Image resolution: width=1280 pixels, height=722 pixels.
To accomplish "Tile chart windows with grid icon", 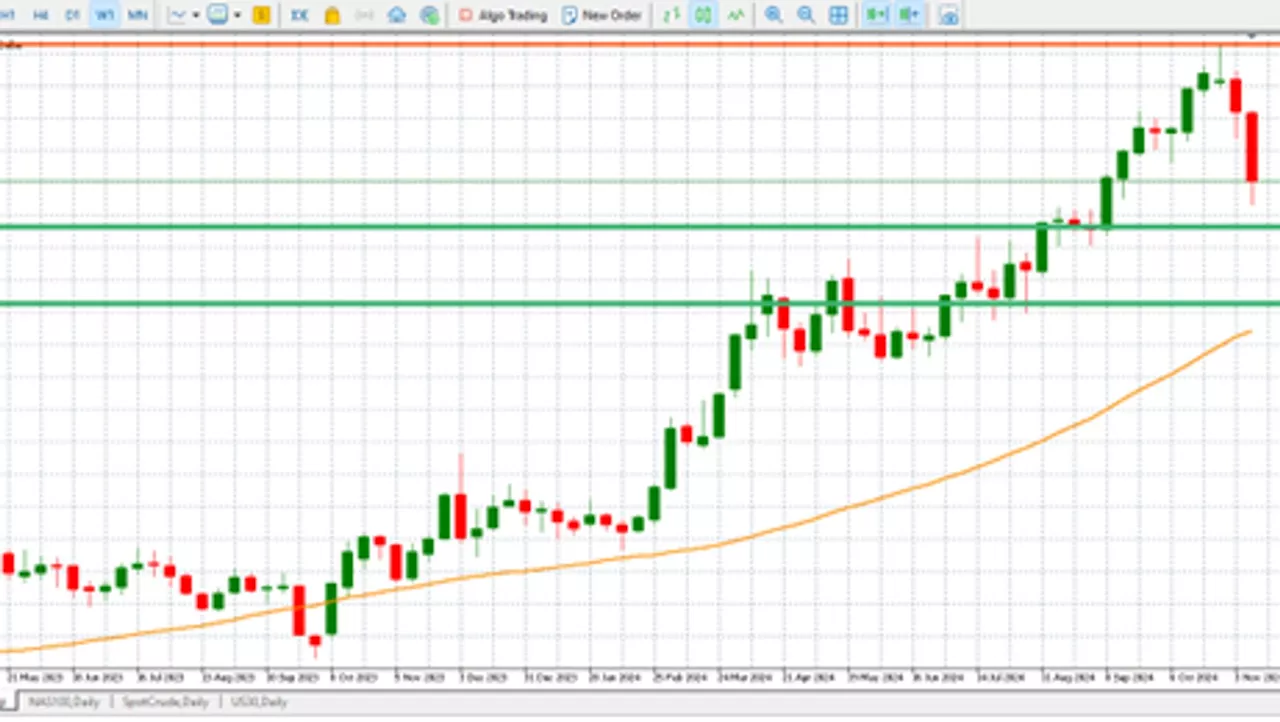I will 838,15.
